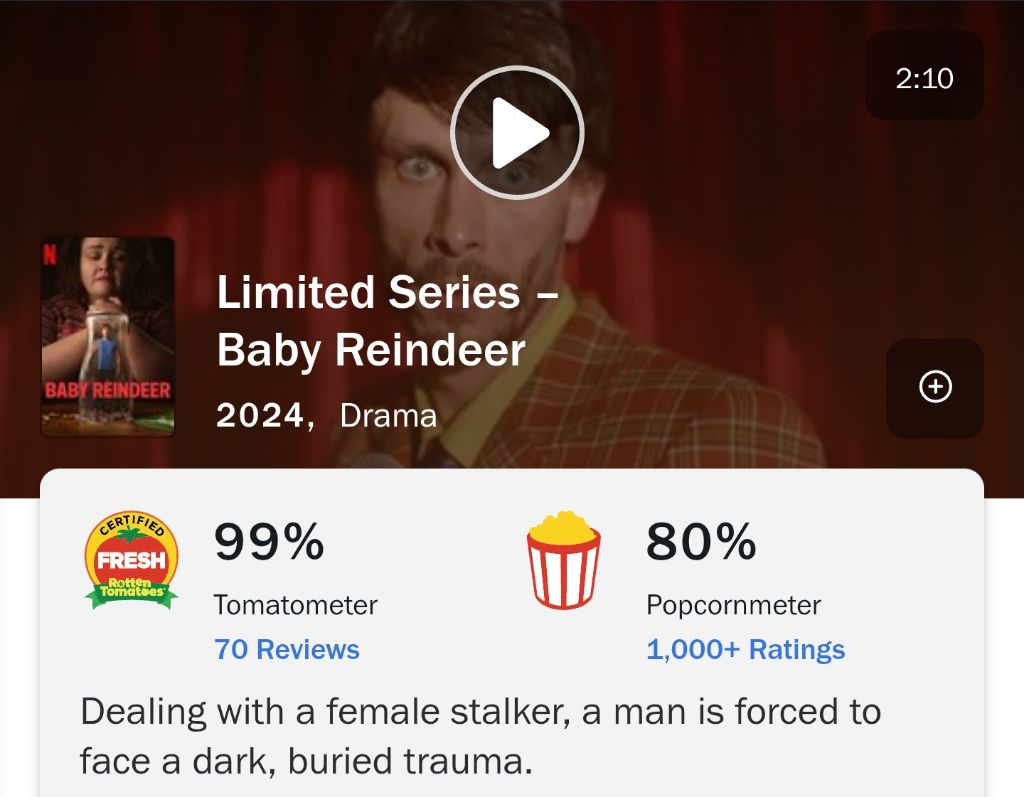Screen dimensions: 1024x797
Task: Open the 1,000+ Ratings link
Action: click(x=745, y=649)
